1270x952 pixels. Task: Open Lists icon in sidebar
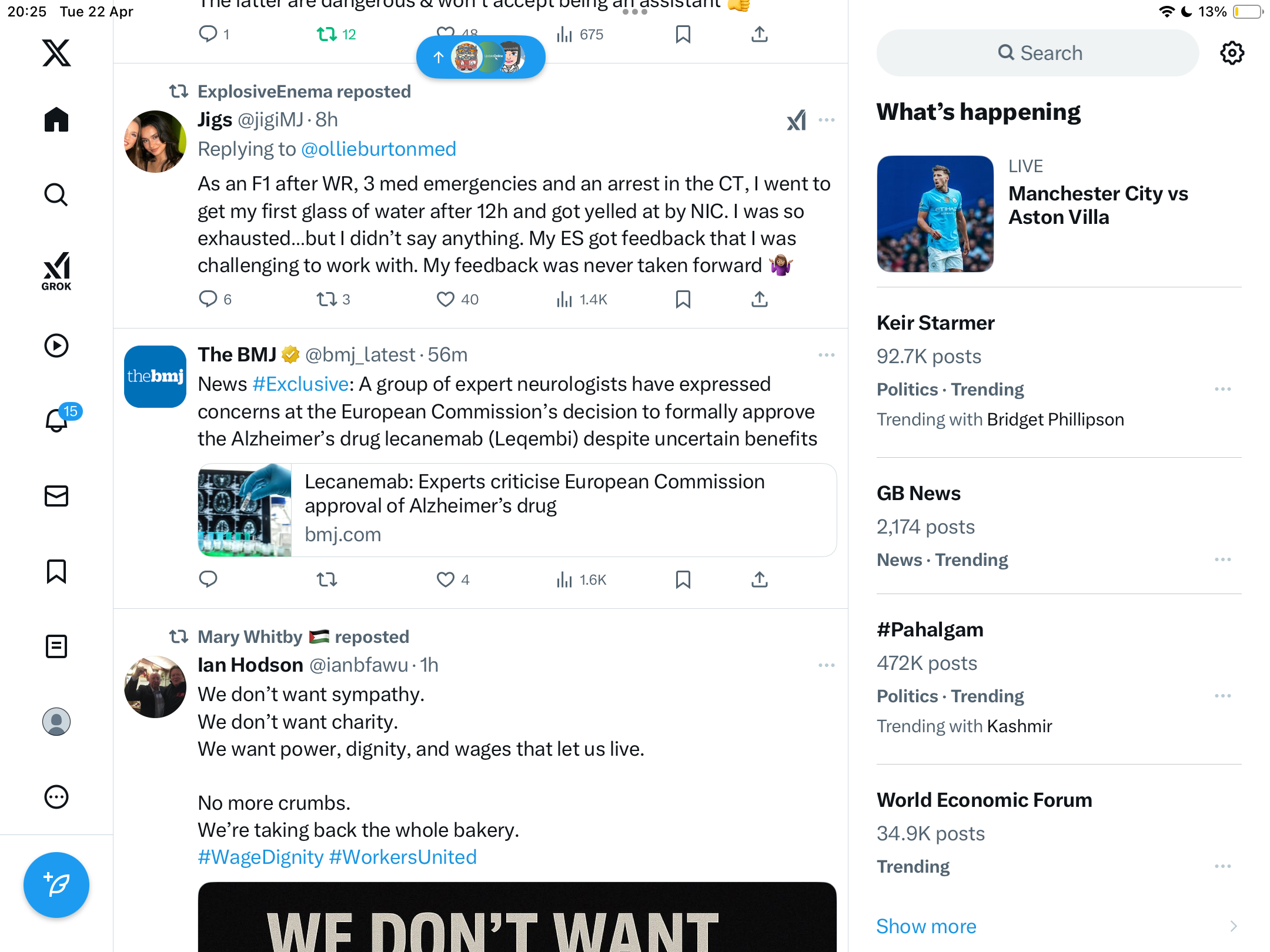point(56,646)
